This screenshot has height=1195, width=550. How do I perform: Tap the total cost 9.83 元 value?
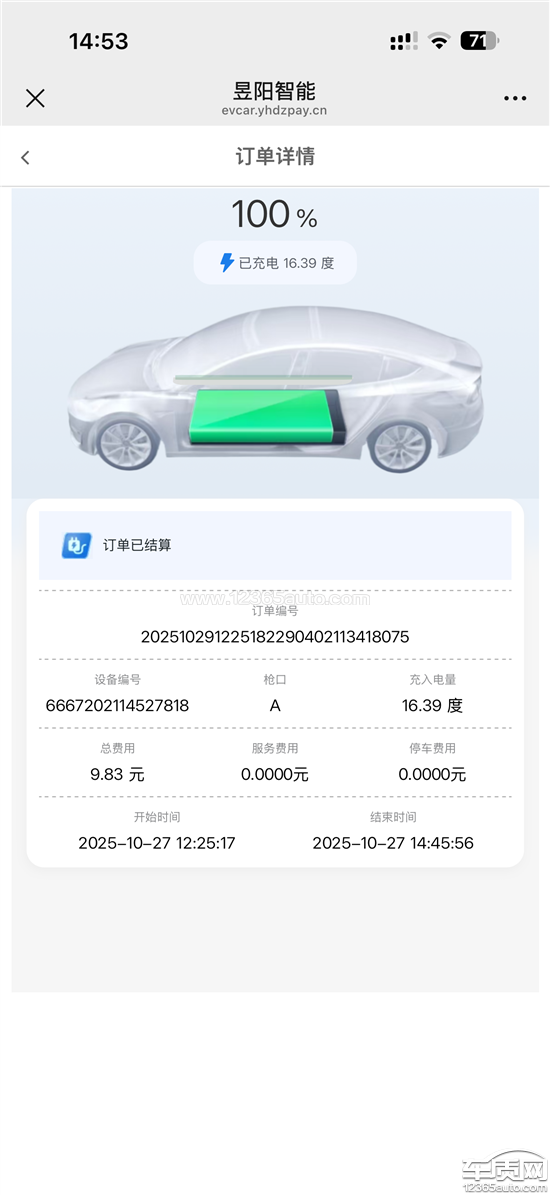pos(117,774)
